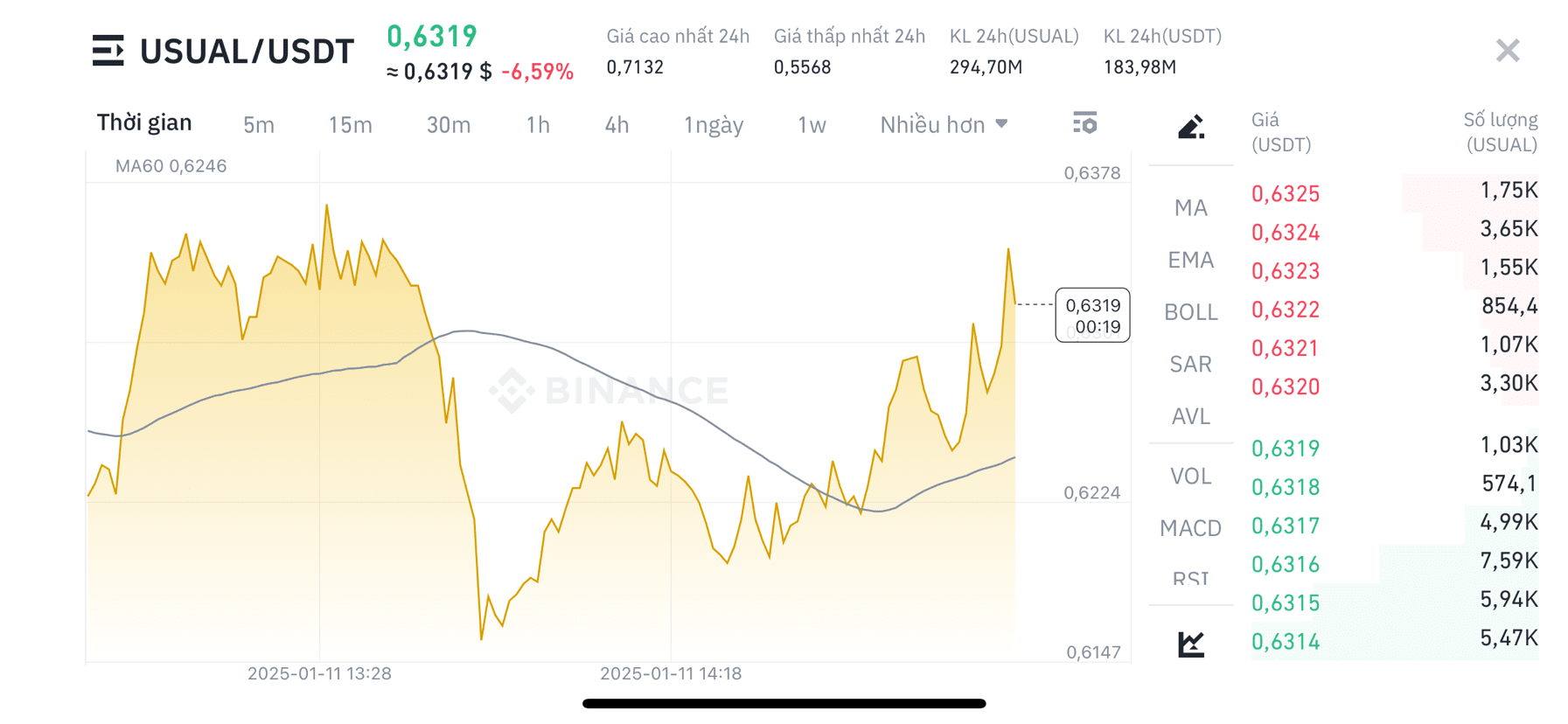
Task: Open the 1ngày daily chart view
Action: pyautogui.click(x=713, y=124)
